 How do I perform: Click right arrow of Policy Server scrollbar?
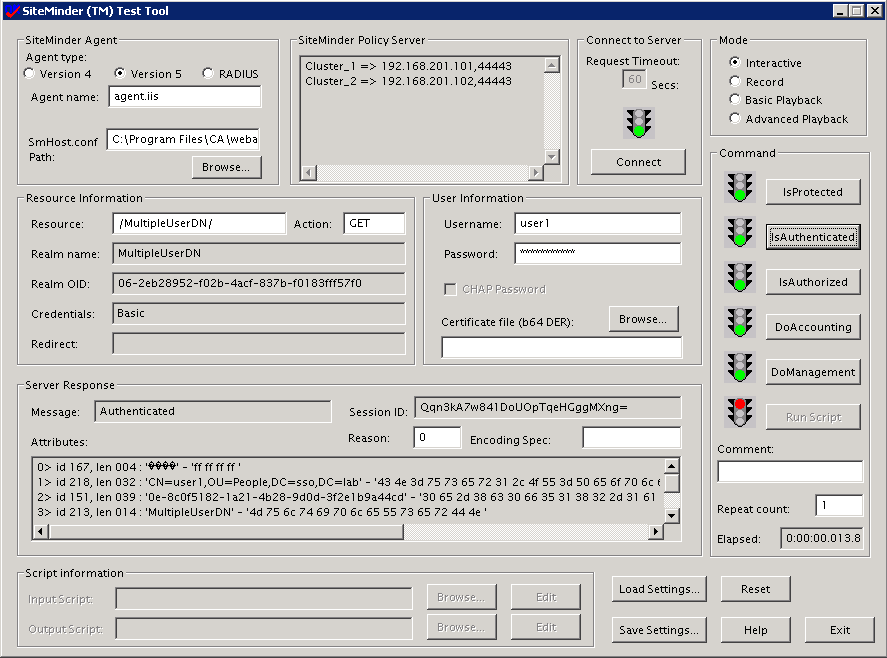pyautogui.click(x=536, y=172)
